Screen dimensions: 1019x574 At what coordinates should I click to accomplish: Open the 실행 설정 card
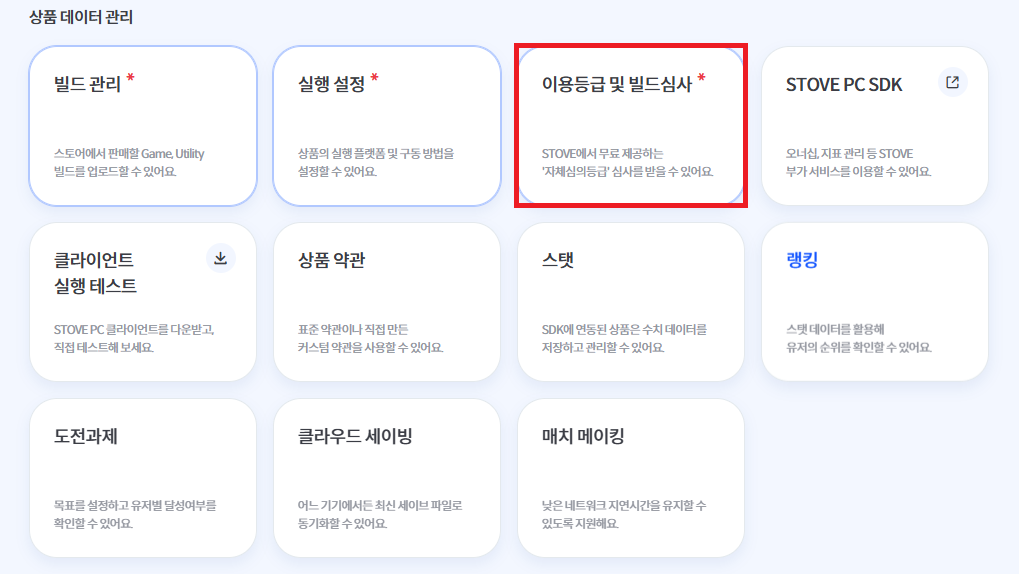click(x=387, y=126)
